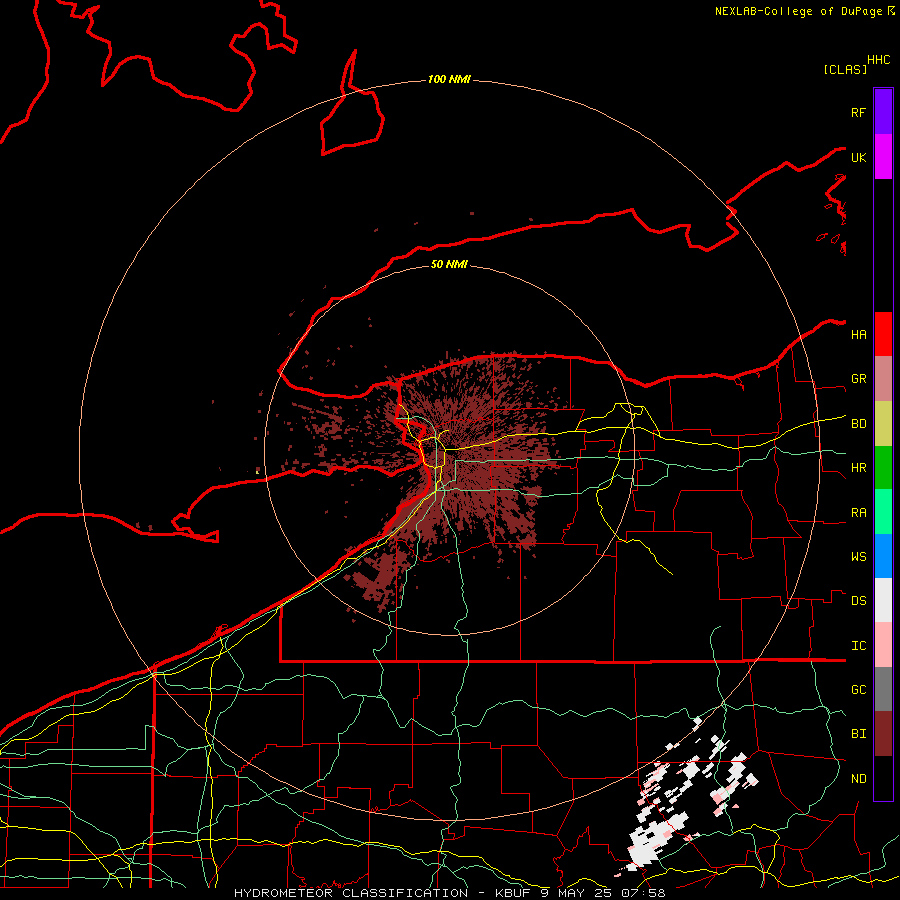Click the [CLAS] legend heading
Viewport: 900px width, 900px height.
tap(845, 69)
